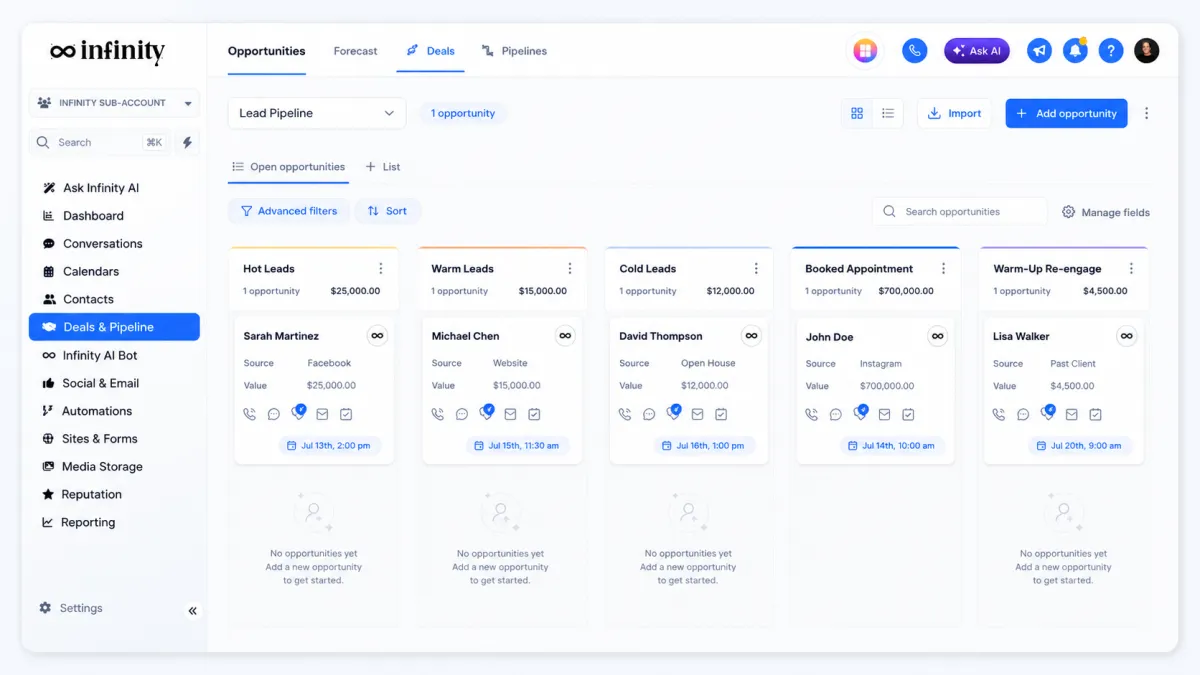This screenshot has height=675, width=1200.
Task: Call David Thompson using phone icon
Action: click(625, 414)
